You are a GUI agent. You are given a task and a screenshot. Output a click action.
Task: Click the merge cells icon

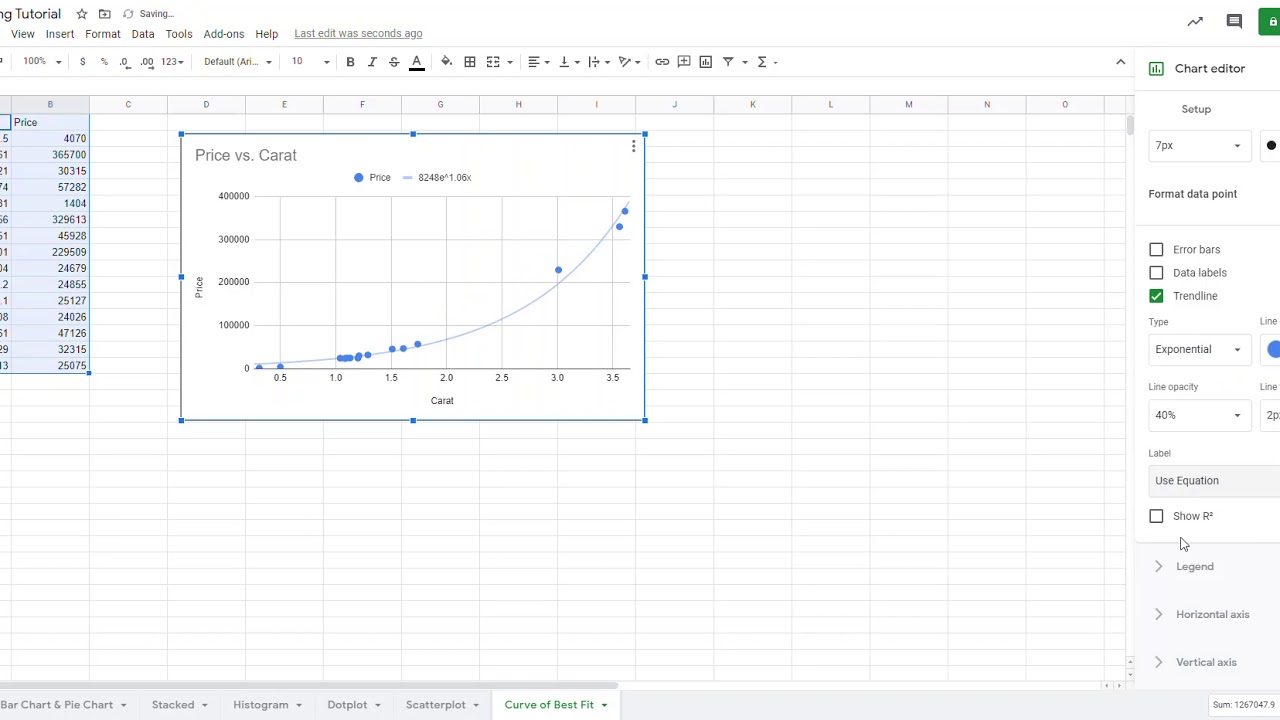pyautogui.click(x=493, y=62)
